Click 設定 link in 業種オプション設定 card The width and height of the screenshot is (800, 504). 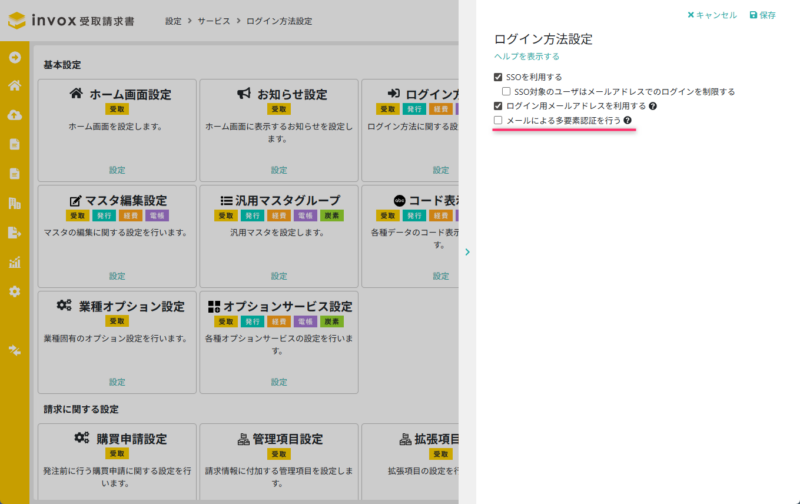click(117, 382)
